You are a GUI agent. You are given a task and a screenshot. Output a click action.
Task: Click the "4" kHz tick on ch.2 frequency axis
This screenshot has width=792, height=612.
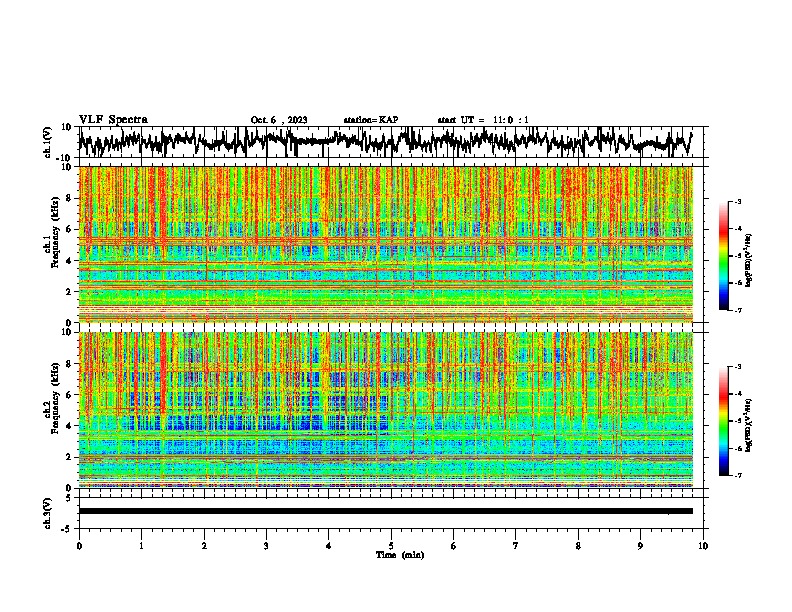[x=70, y=426]
